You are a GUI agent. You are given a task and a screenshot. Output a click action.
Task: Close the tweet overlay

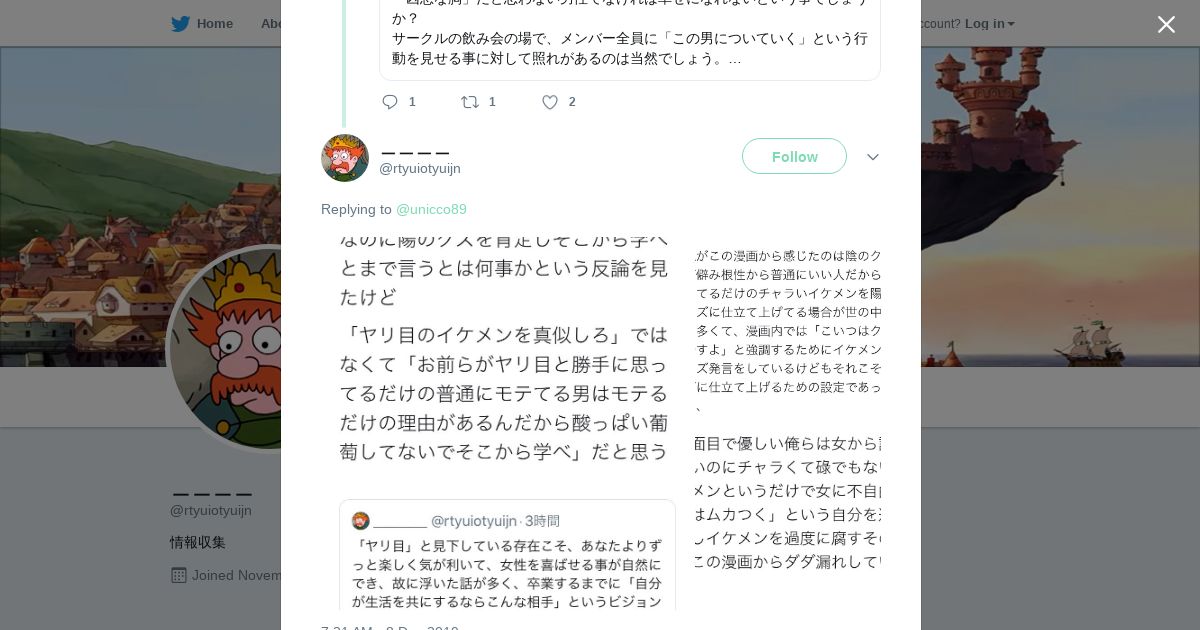tap(1166, 24)
